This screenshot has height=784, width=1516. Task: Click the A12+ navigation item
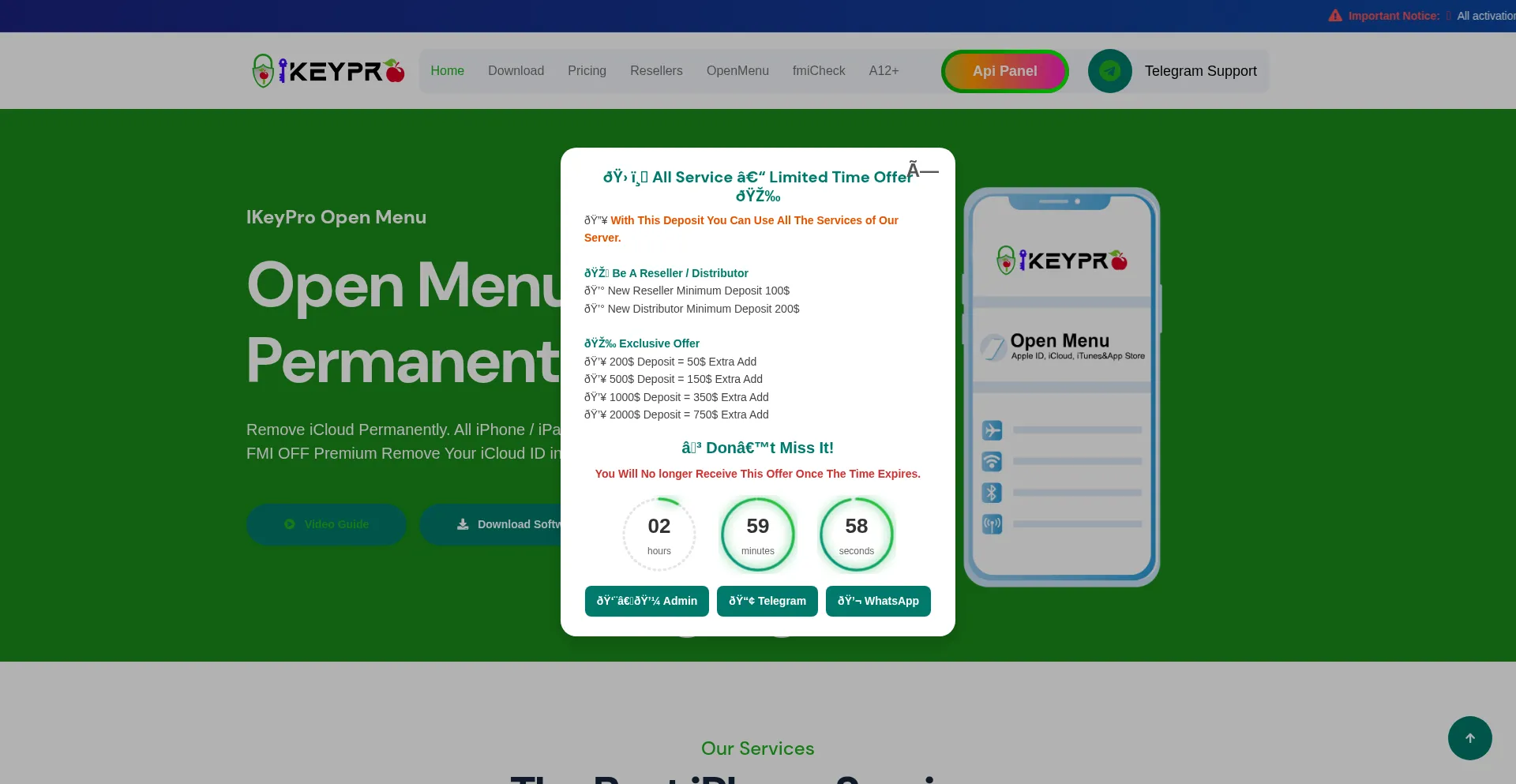884,71
